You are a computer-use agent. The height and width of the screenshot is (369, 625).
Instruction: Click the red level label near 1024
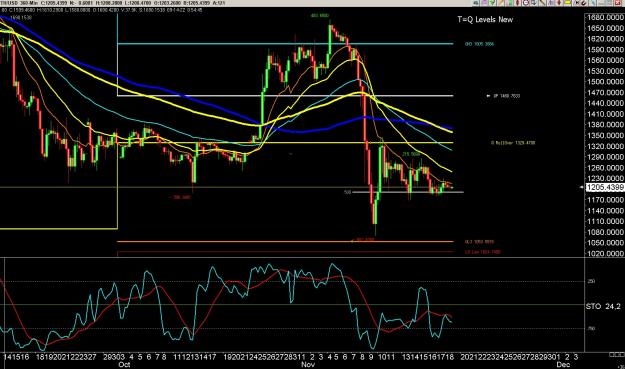(x=482, y=252)
